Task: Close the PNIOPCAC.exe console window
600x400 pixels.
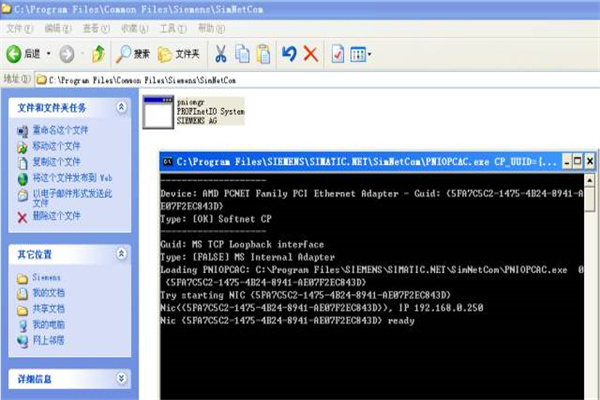Action: [x=590, y=162]
